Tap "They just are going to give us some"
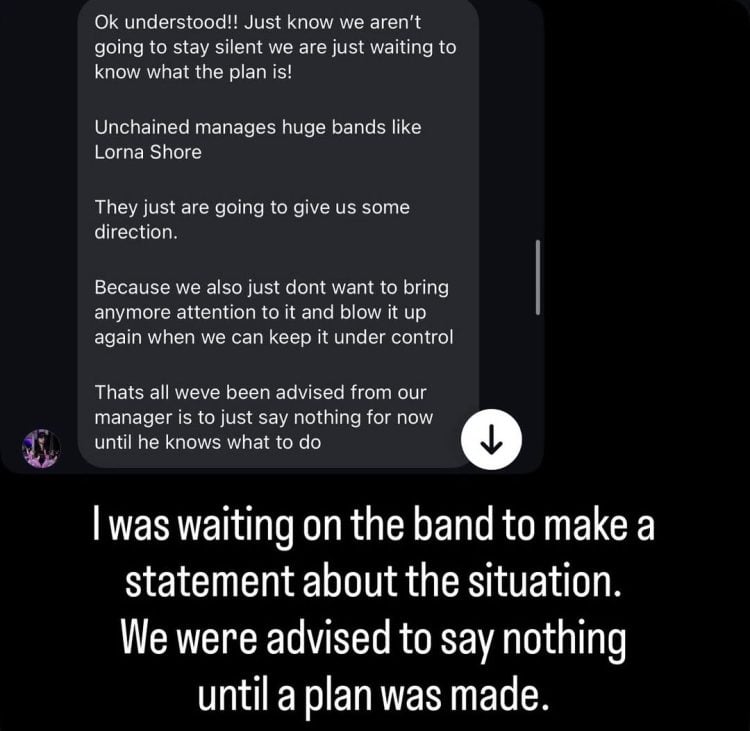 [252, 207]
